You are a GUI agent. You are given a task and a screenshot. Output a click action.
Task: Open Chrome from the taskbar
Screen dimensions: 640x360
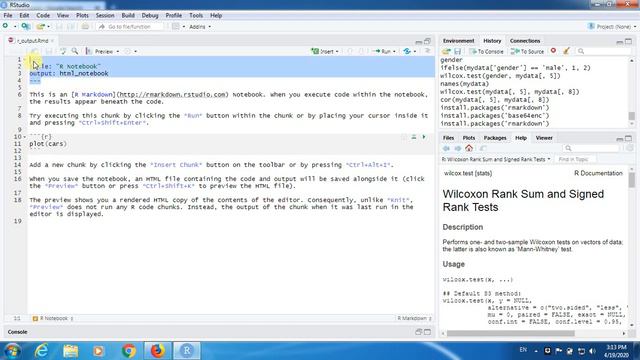(129, 351)
